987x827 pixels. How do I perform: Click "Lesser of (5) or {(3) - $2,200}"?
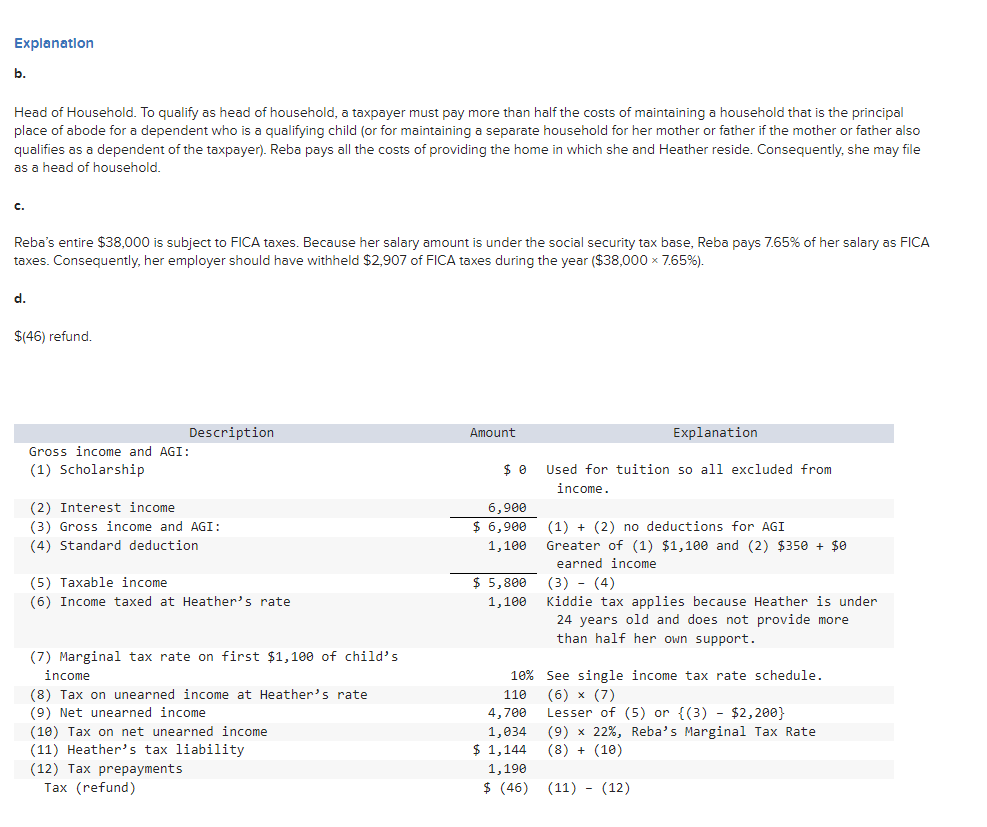(666, 713)
